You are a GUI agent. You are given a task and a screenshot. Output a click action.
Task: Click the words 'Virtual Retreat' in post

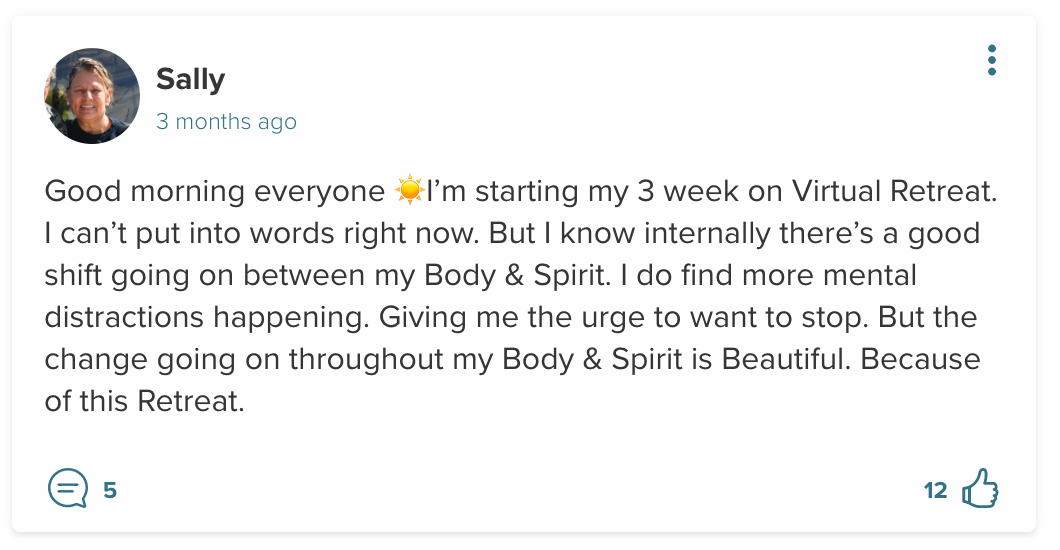[x=907, y=190]
